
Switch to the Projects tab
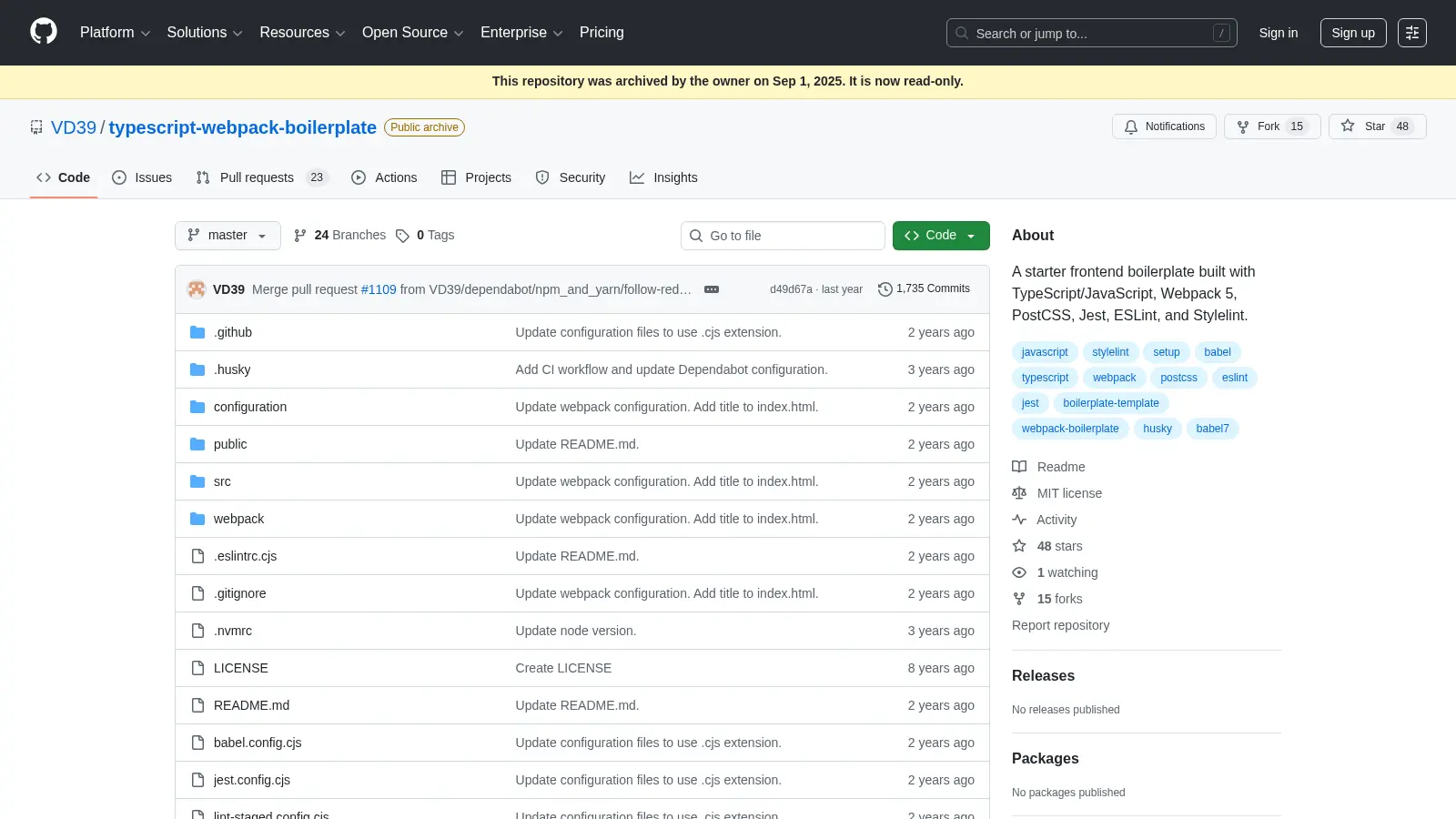(x=476, y=177)
